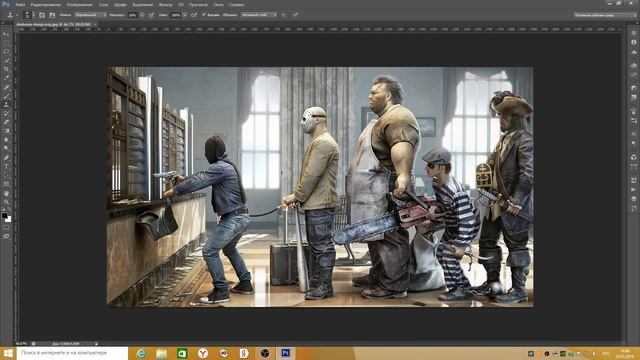Screen dimensions: 640x360
Task: Open the workspace switcher dropdown
Action: coord(605,15)
